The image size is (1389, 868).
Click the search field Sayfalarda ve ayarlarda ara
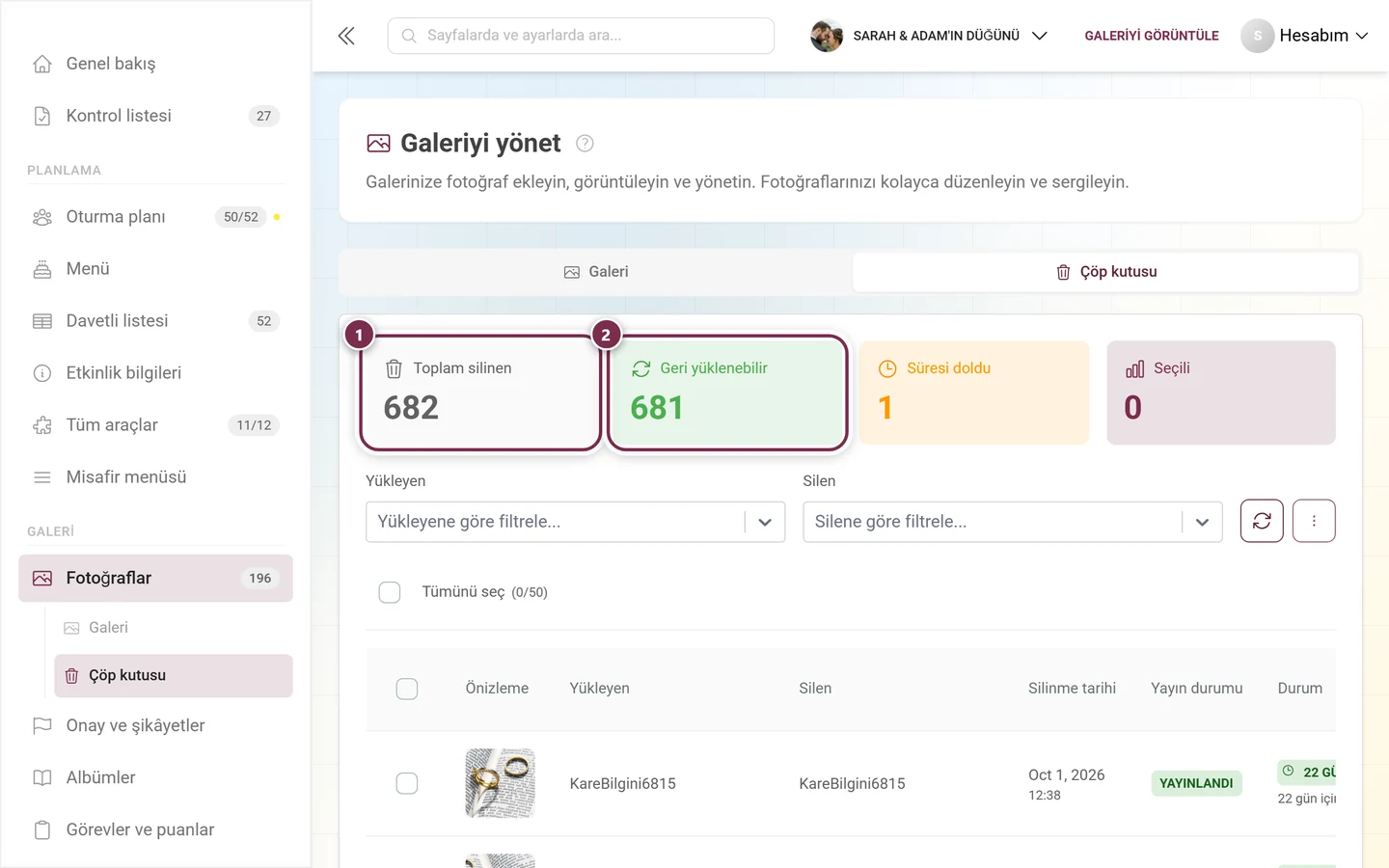[581, 36]
